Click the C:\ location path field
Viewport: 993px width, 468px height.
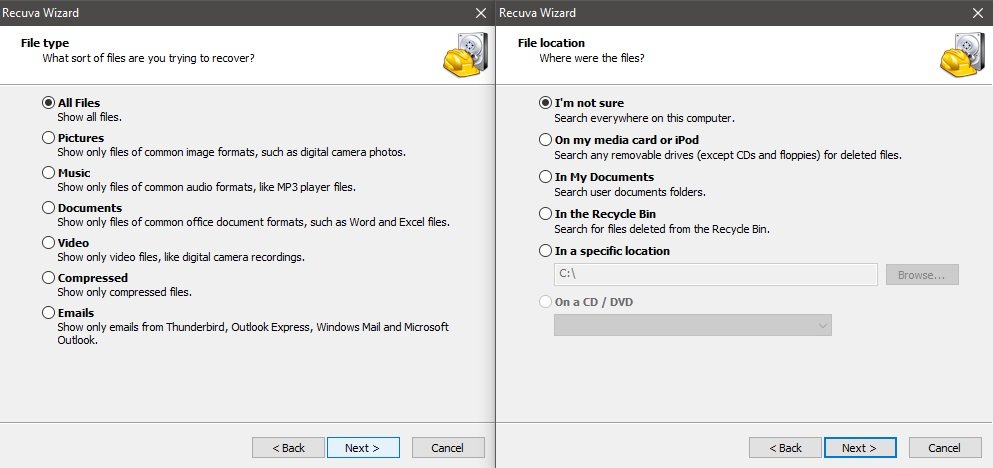[x=716, y=275]
